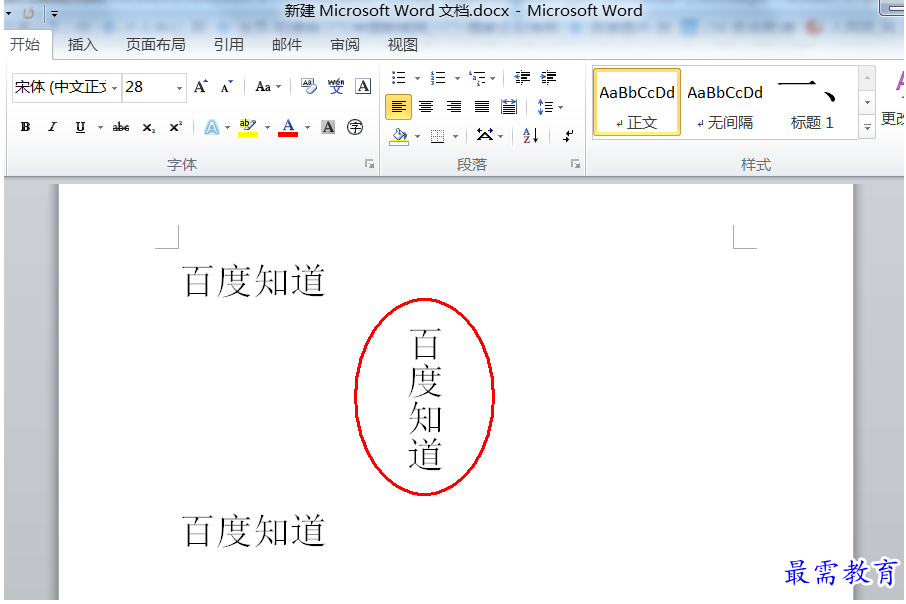This screenshot has height=604, width=906.
Task: Expand the styles gallery More button
Action: tap(867, 127)
